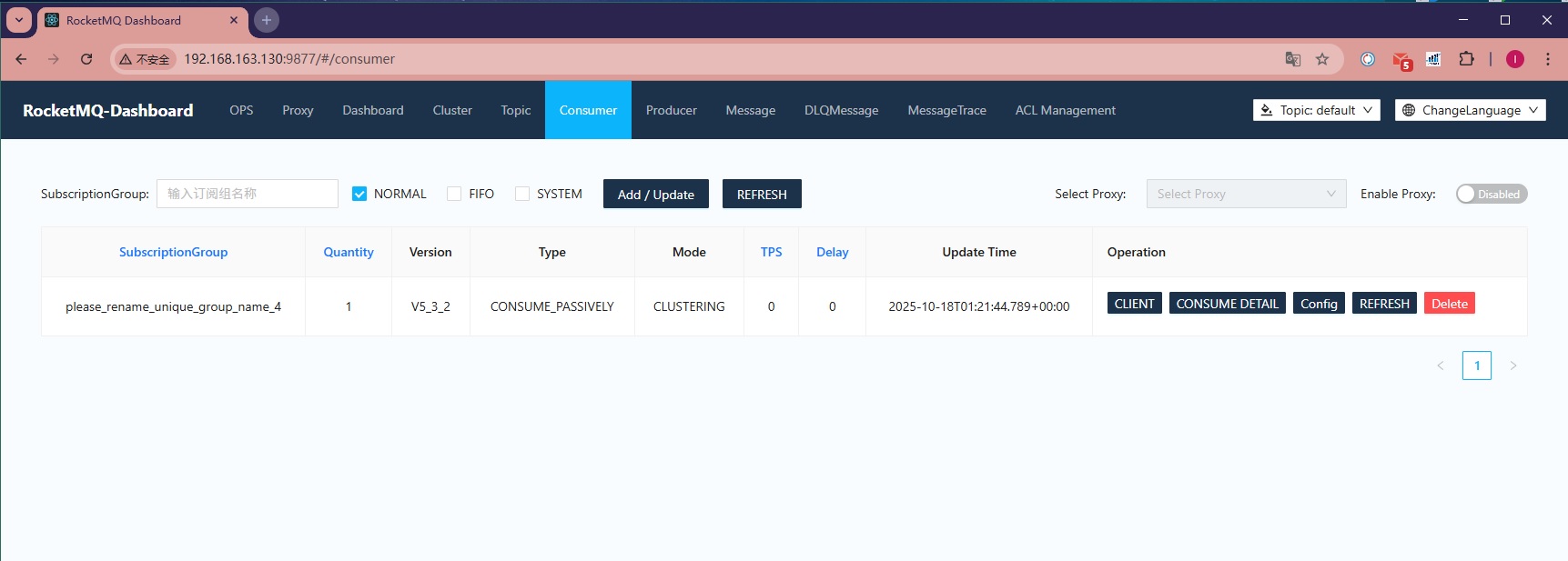The height and width of the screenshot is (561, 1568).
Task: Open the Extensions puzzle icon
Action: click(x=1466, y=59)
